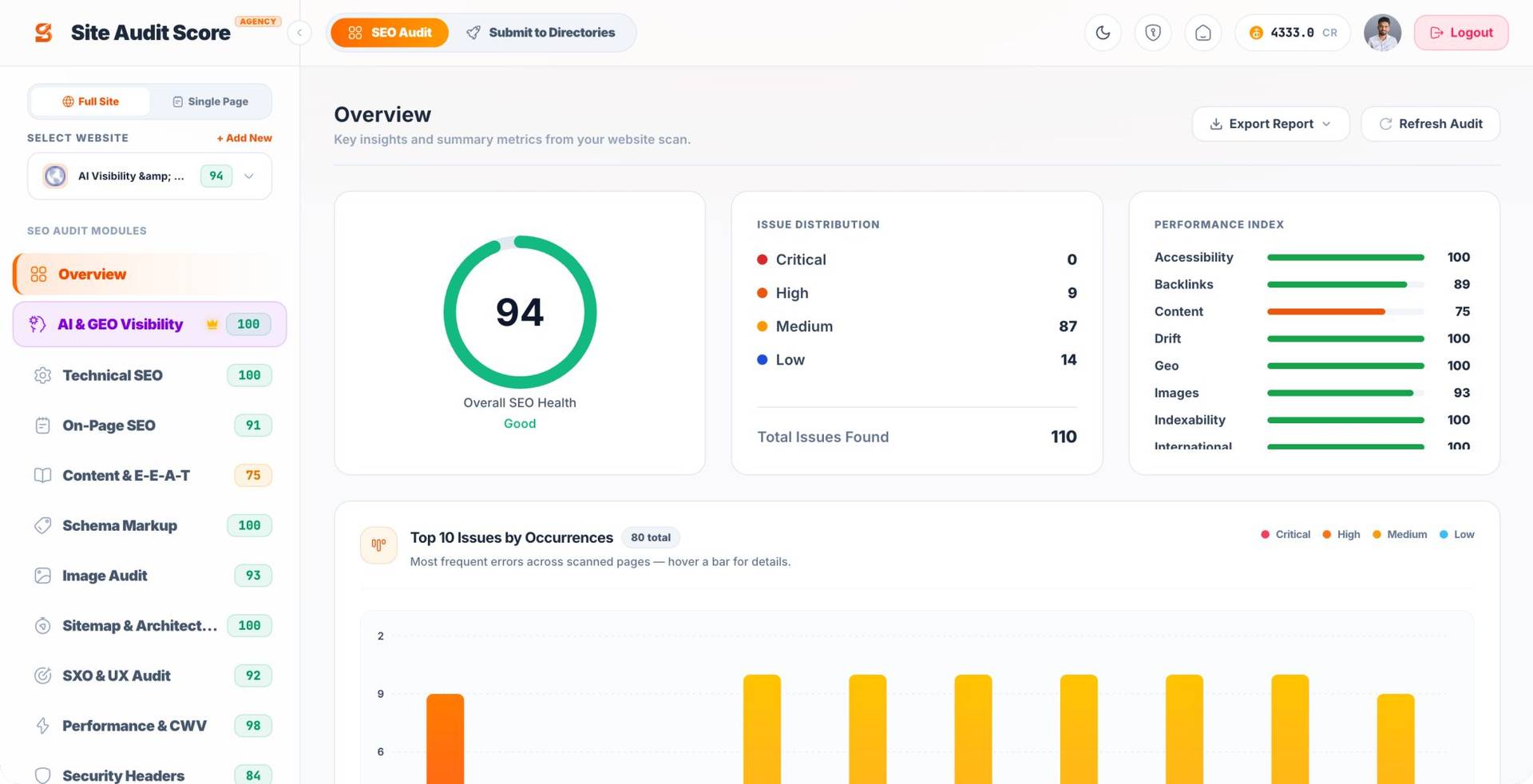Image resolution: width=1533 pixels, height=784 pixels.
Task: Click the credits coin icon
Action: point(1256,33)
